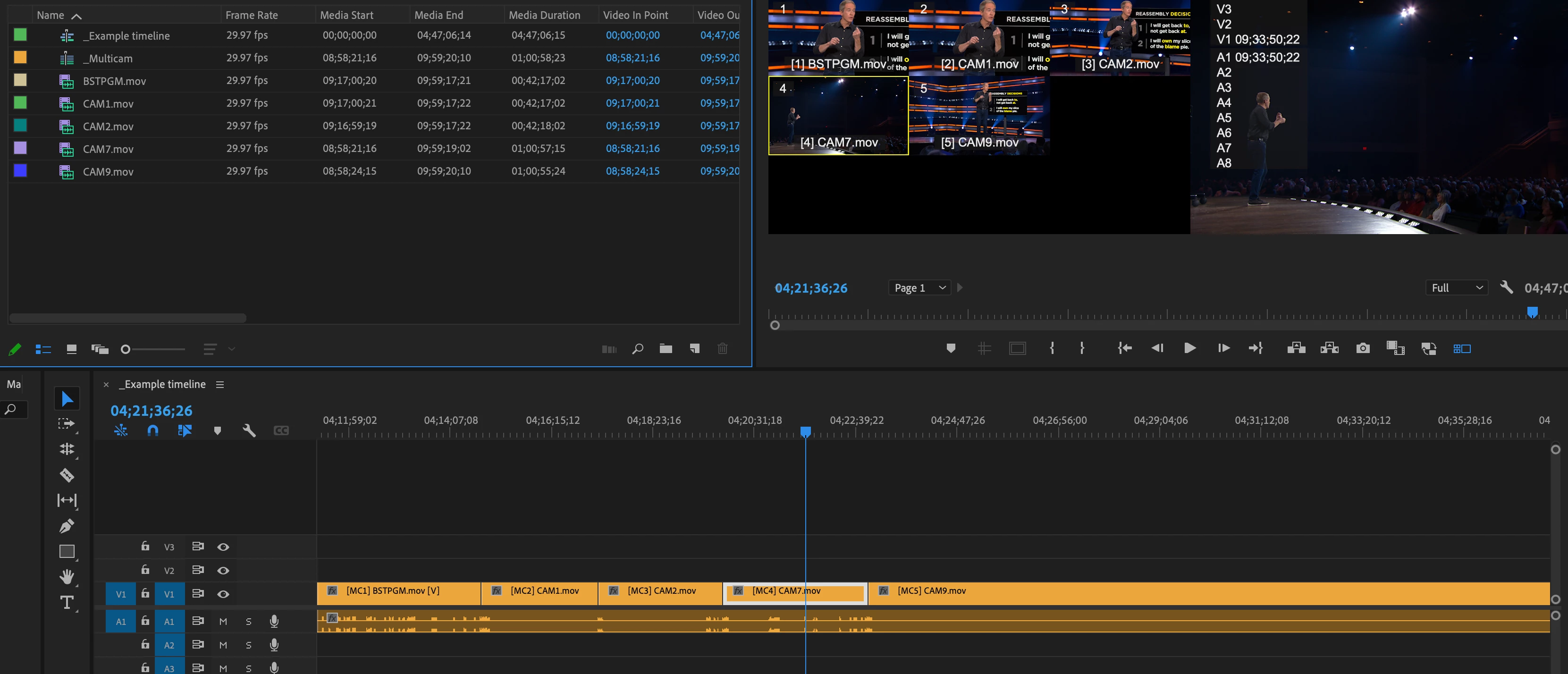1568x674 pixels.
Task: Toggle Snap in Timeline magnet
Action: point(153,430)
